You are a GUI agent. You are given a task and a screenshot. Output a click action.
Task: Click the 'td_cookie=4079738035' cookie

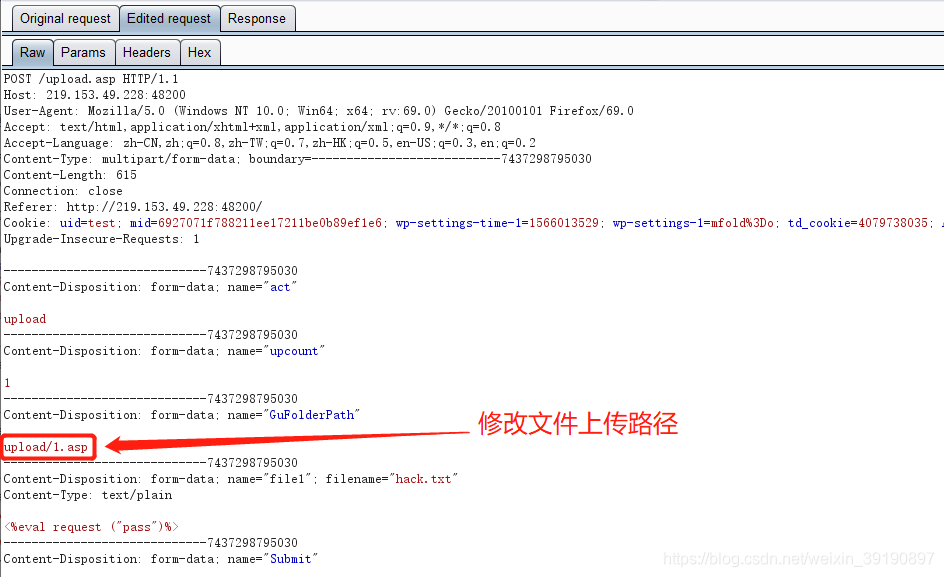coord(858,223)
